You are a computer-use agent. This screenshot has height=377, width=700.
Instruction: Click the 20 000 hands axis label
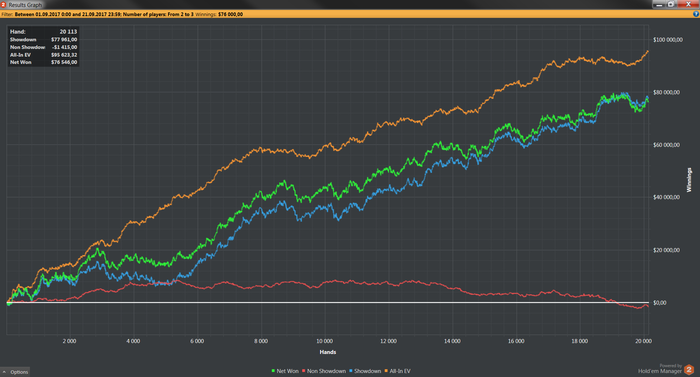point(643,341)
